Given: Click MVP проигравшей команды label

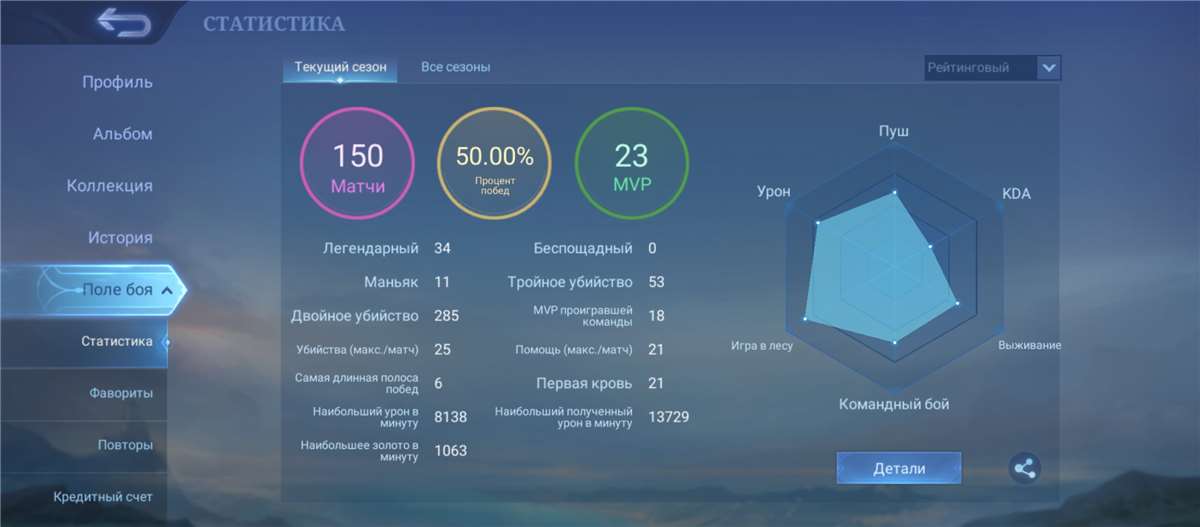Looking at the screenshot, I should pos(583,316).
